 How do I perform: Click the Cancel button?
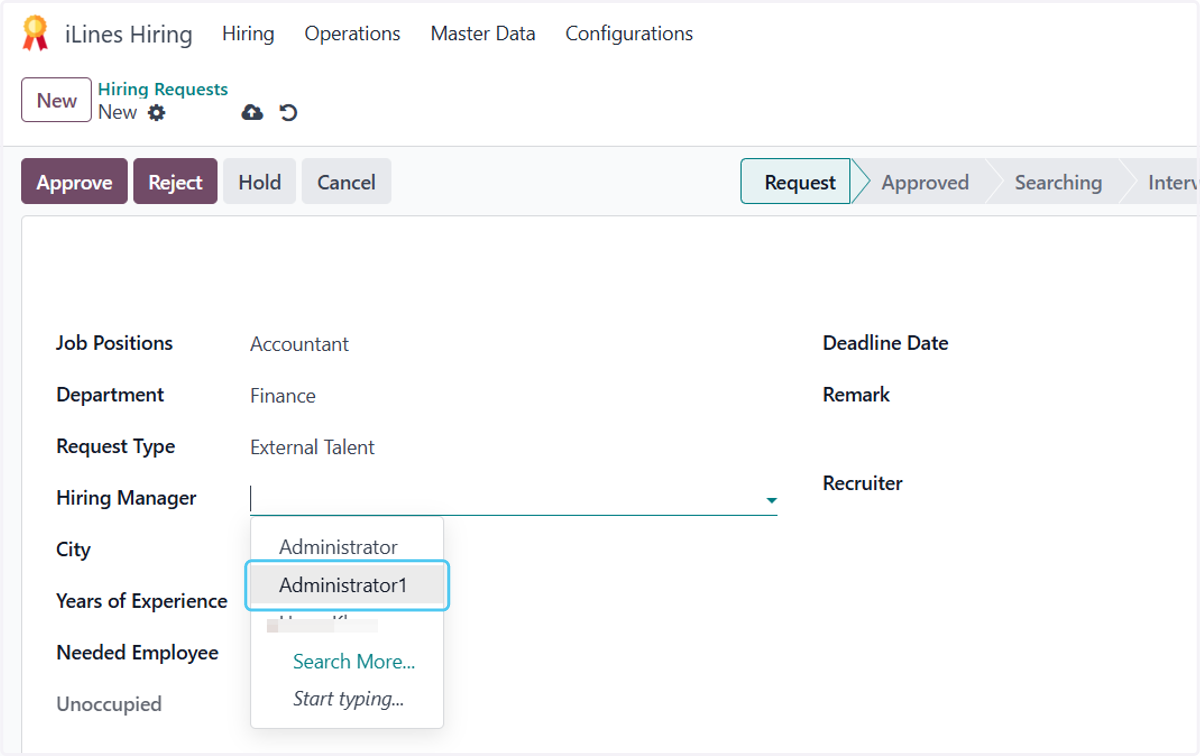click(x=346, y=182)
